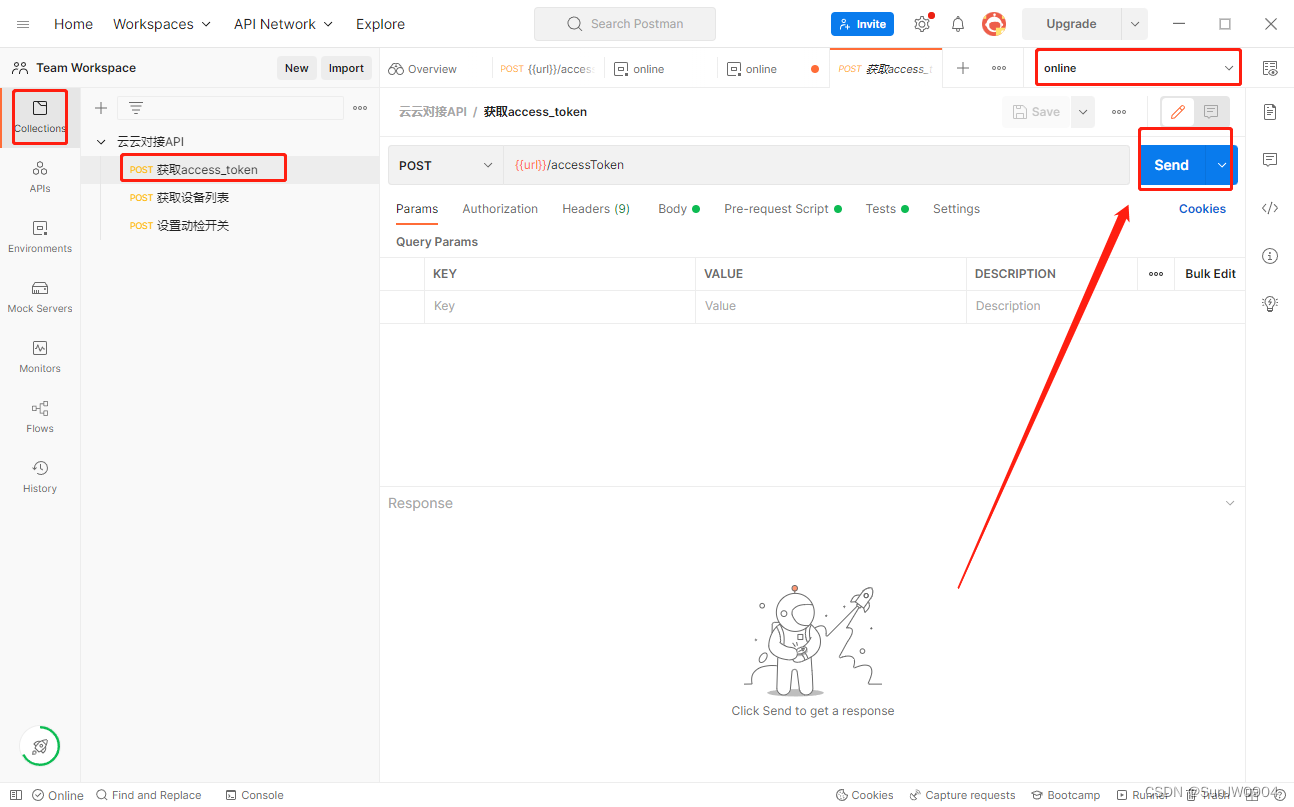The width and height of the screenshot is (1294, 807).
Task: Switch to the Tests tab
Action: click(887, 209)
